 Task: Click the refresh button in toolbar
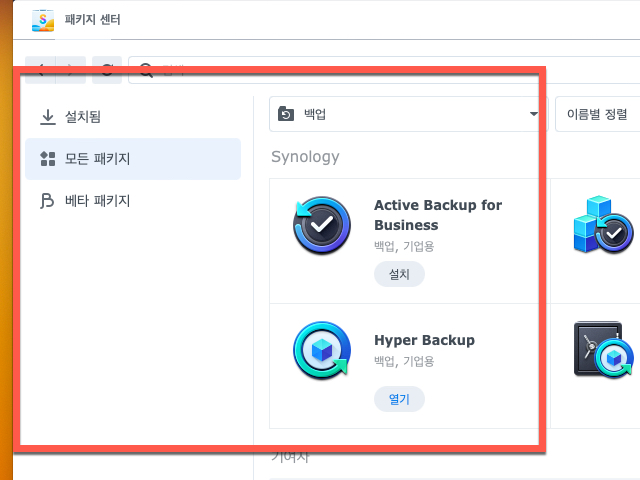(107, 70)
